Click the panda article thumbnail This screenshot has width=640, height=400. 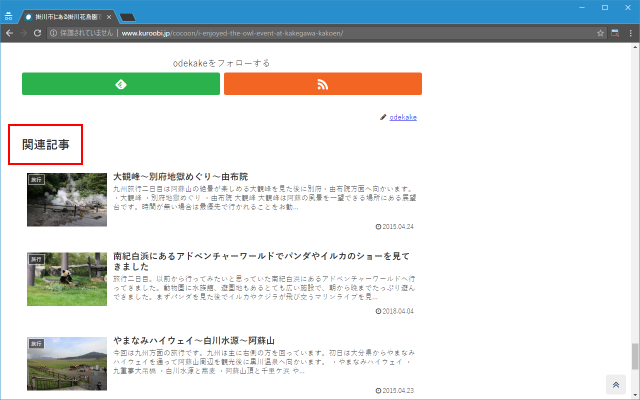pyautogui.click(x=67, y=278)
